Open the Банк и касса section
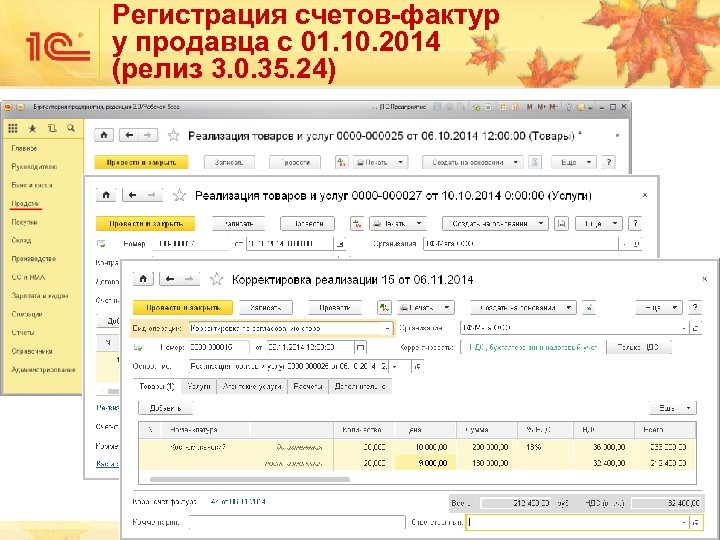This screenshot has height=540, width=720. [x=32, y=185]
